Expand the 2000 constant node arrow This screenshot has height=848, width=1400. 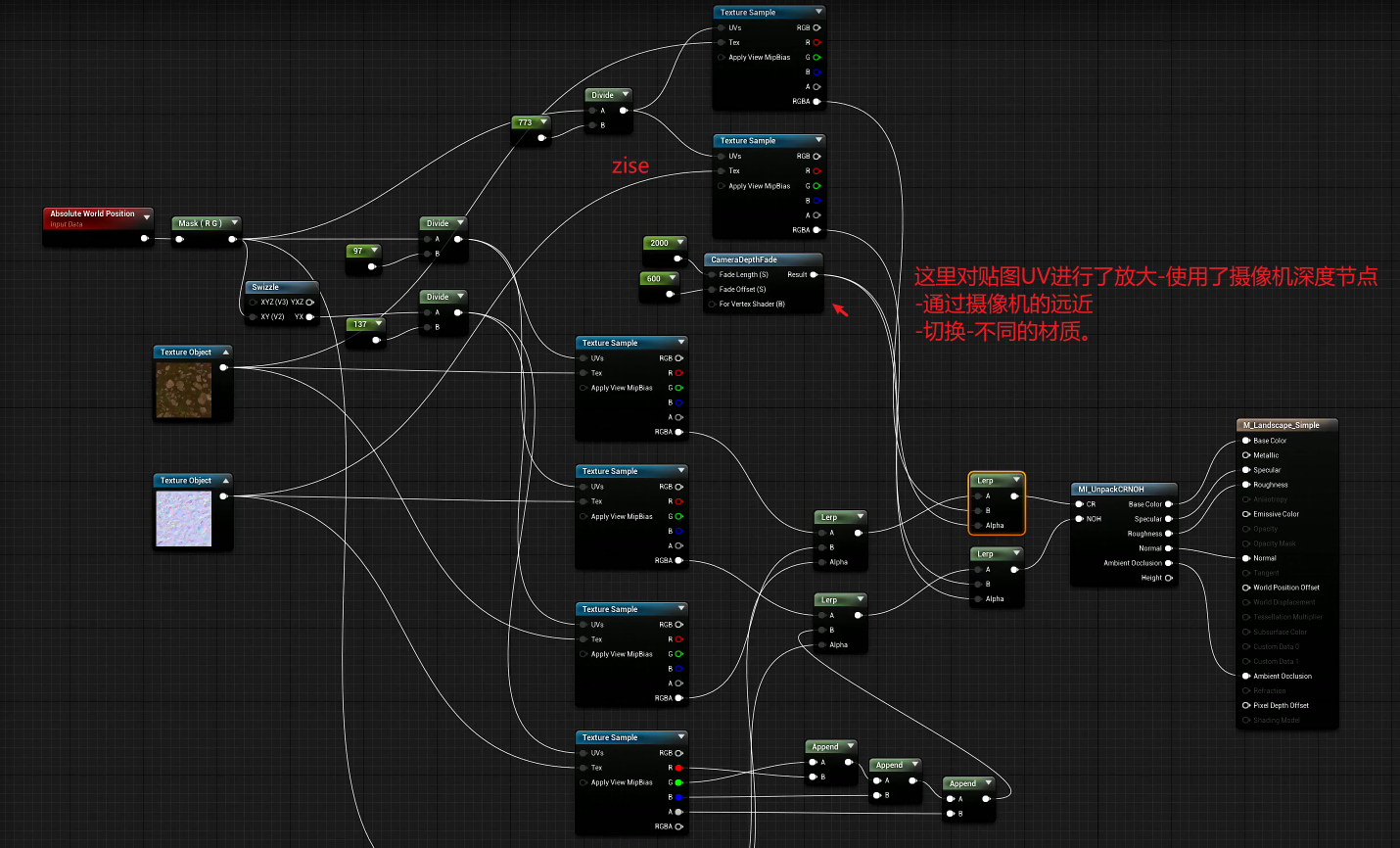tap(678, 243)
